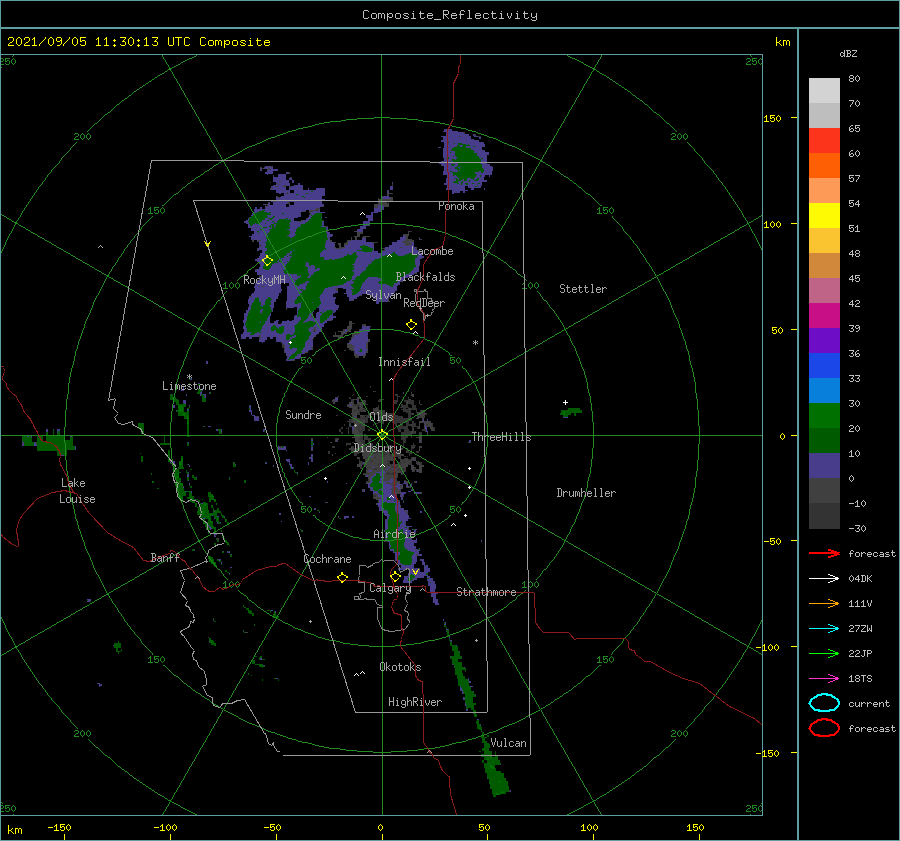Select the 54 dBZ yellow color swatch
Image resolution: width=900 pixels, height=841 pixels.
[824, 215]
